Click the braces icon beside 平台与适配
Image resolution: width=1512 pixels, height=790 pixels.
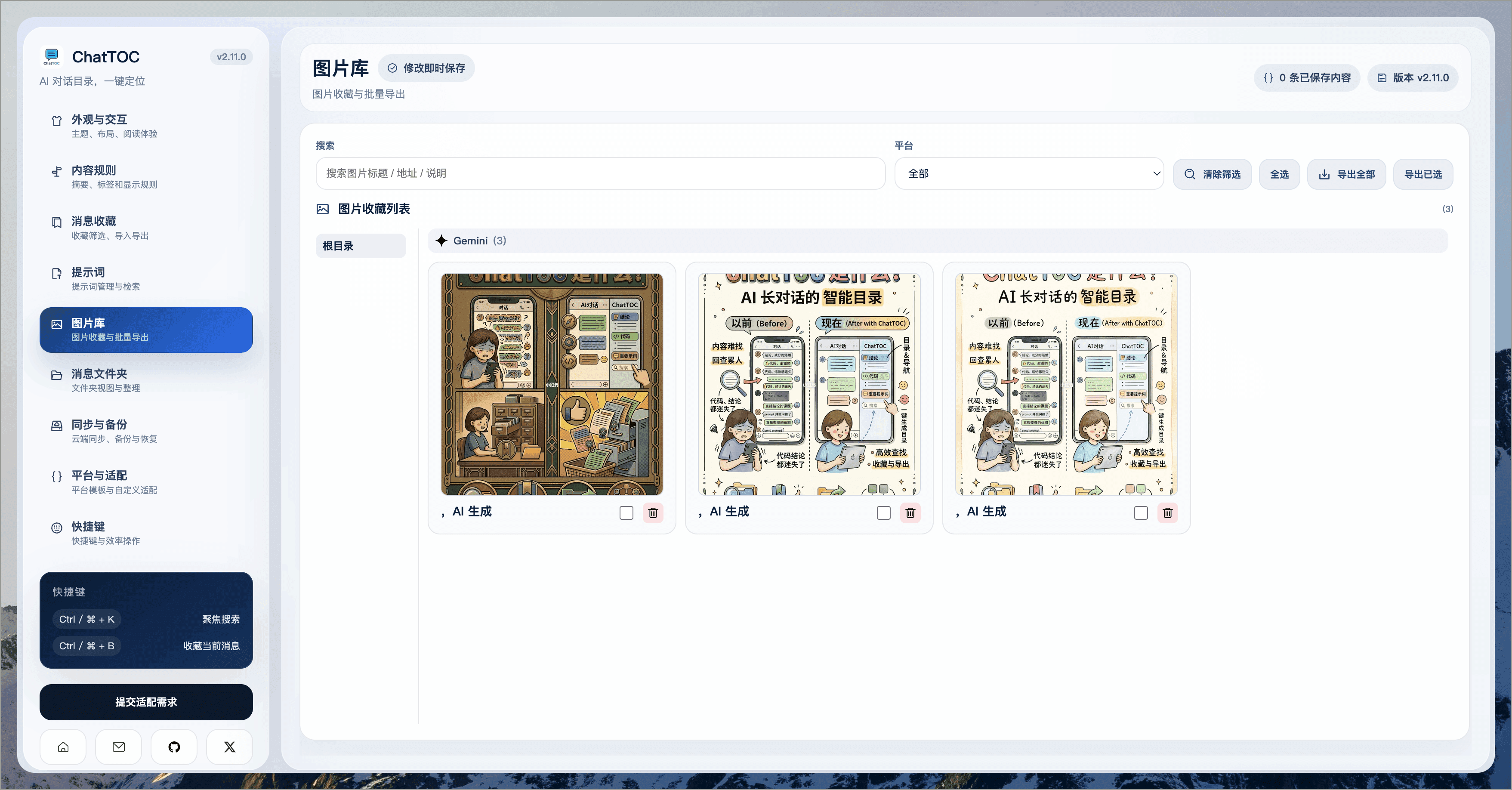pos(56,477)
